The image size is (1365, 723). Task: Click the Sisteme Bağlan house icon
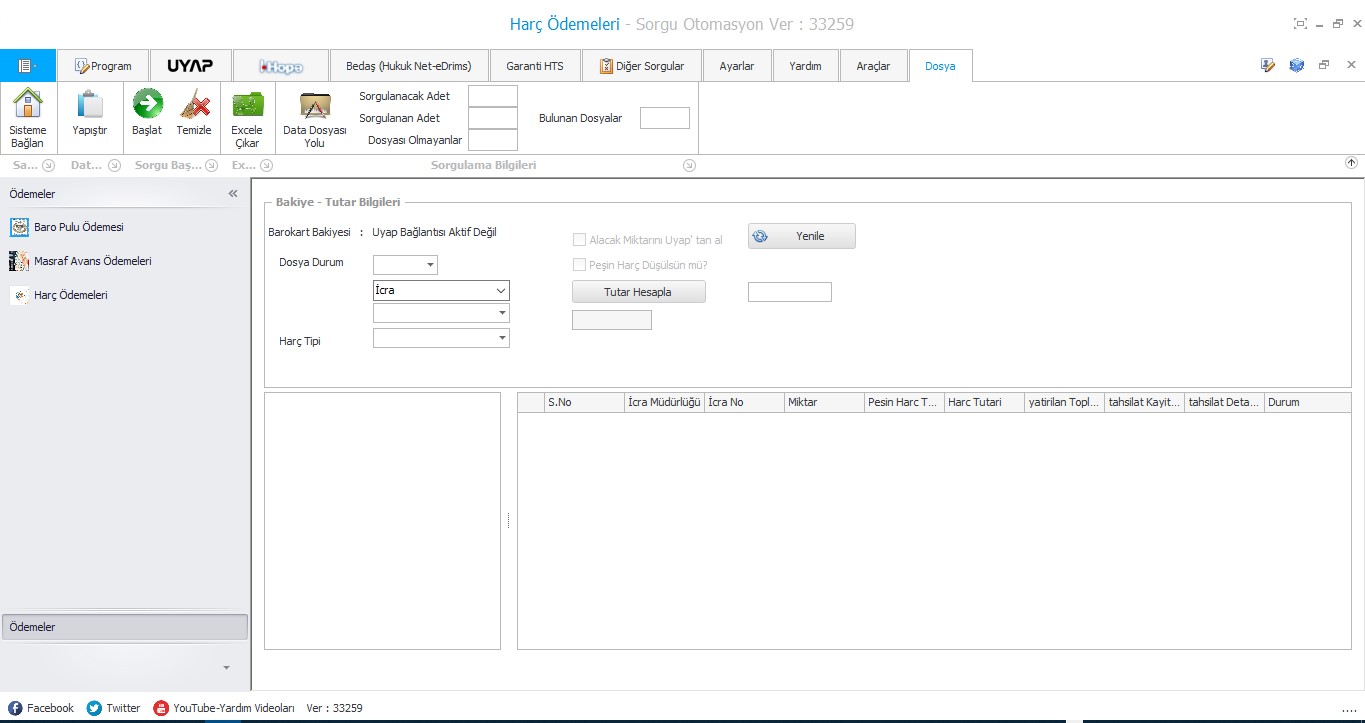point(28,104)
